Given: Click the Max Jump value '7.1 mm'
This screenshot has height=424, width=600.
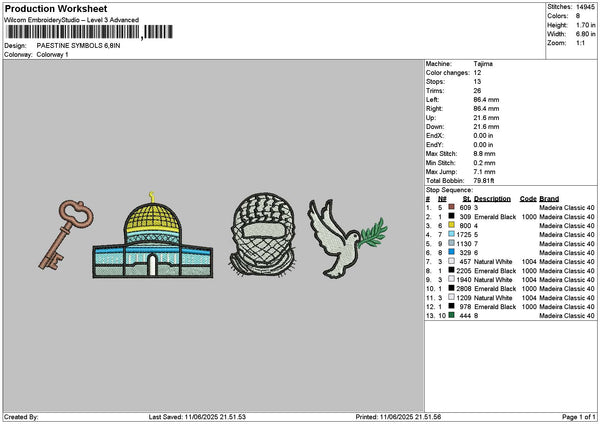Looking at the screenshot, I should [x=484, y=172].
